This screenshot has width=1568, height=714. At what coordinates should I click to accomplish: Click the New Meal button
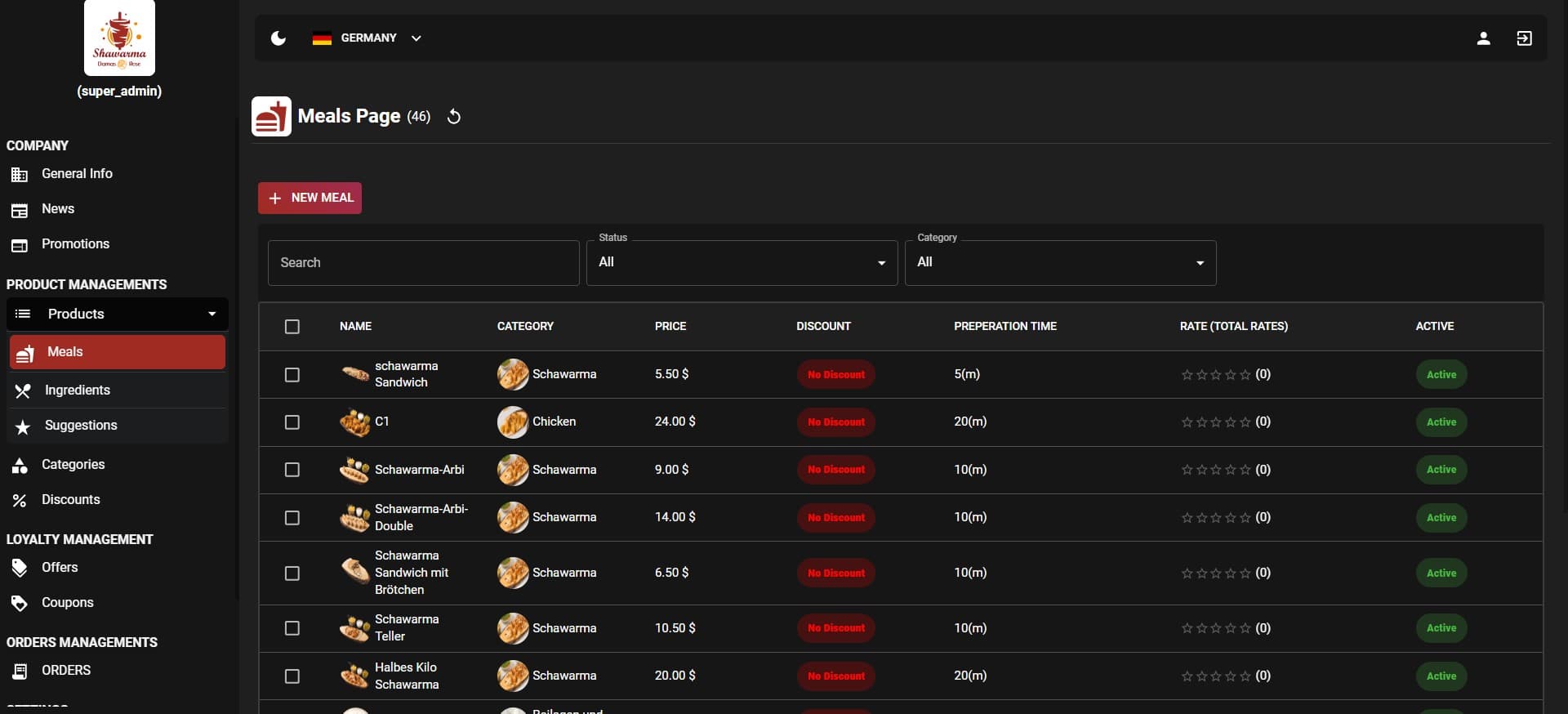(x=310, y=198)
